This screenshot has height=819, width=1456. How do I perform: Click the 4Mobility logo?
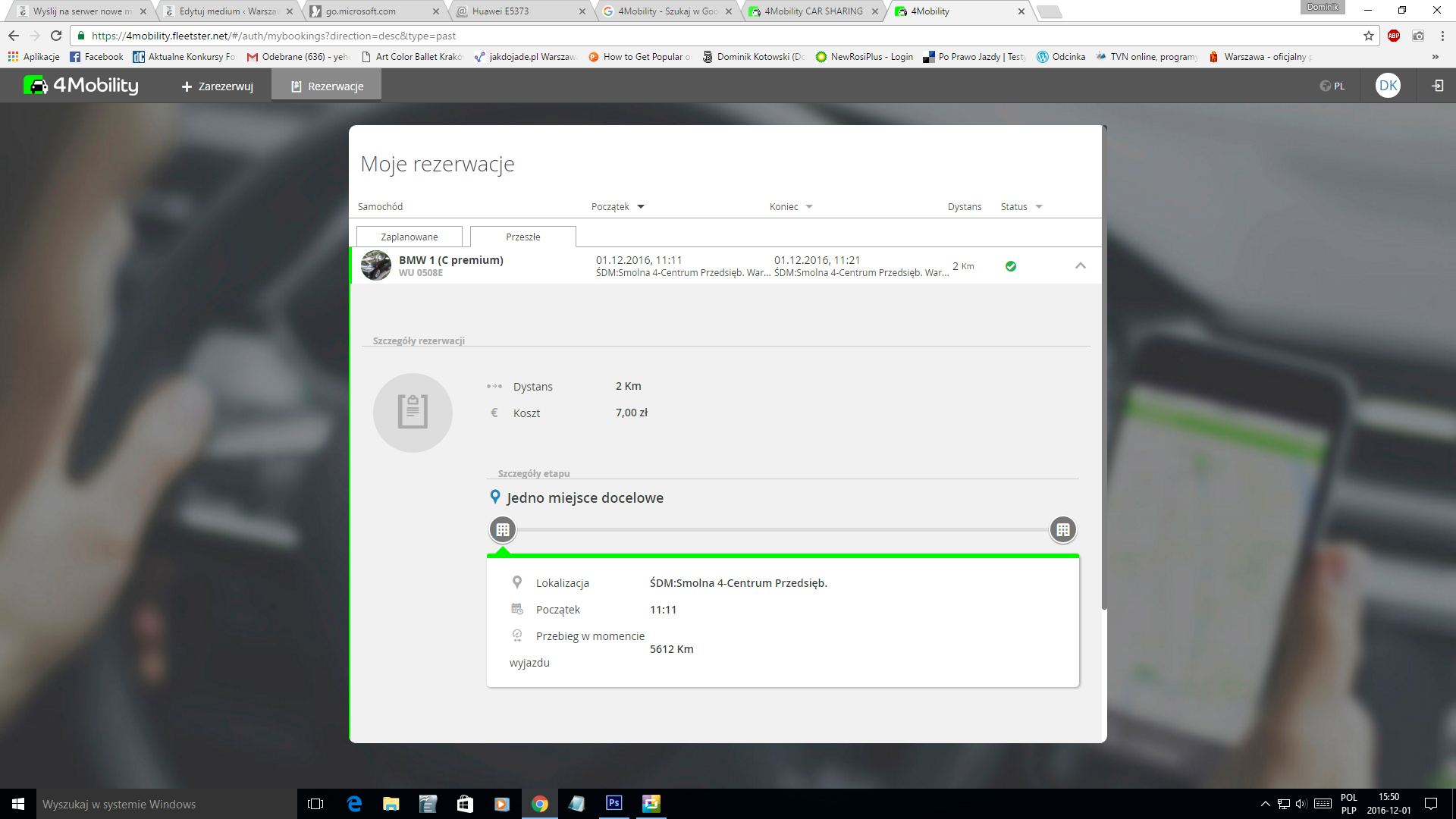click(x=81, y=86)
